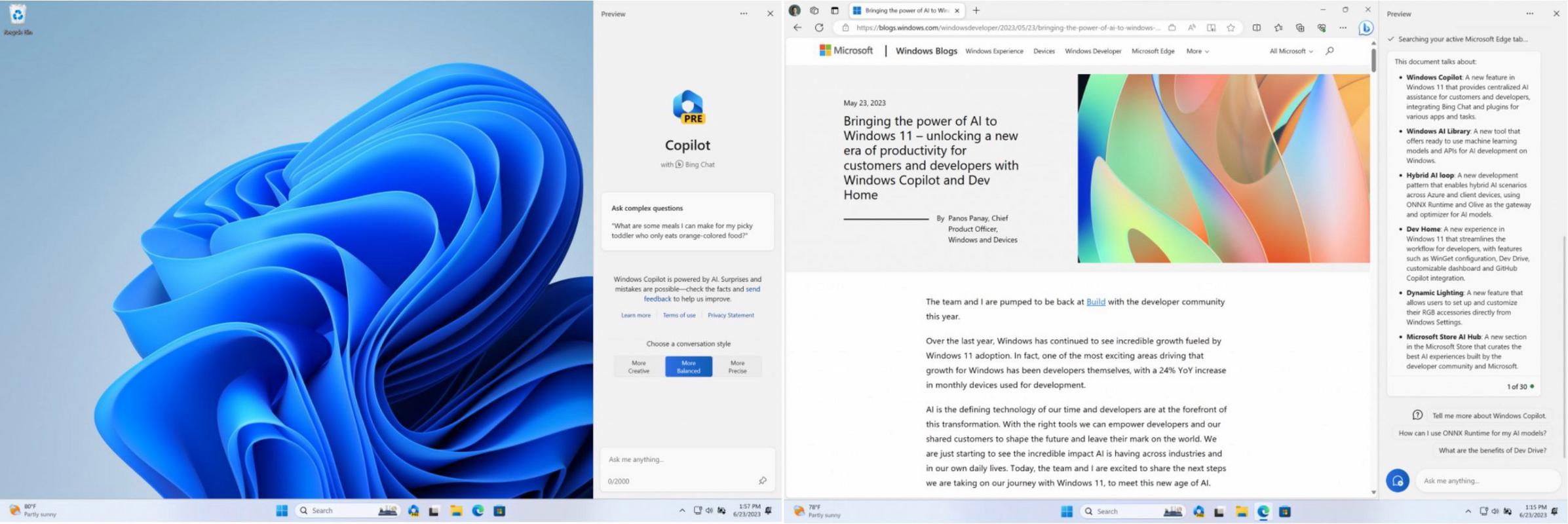Open the Recycle Bin desktop icon
The width and height of the screenshot is (1568, 524).
pos(18,19)
